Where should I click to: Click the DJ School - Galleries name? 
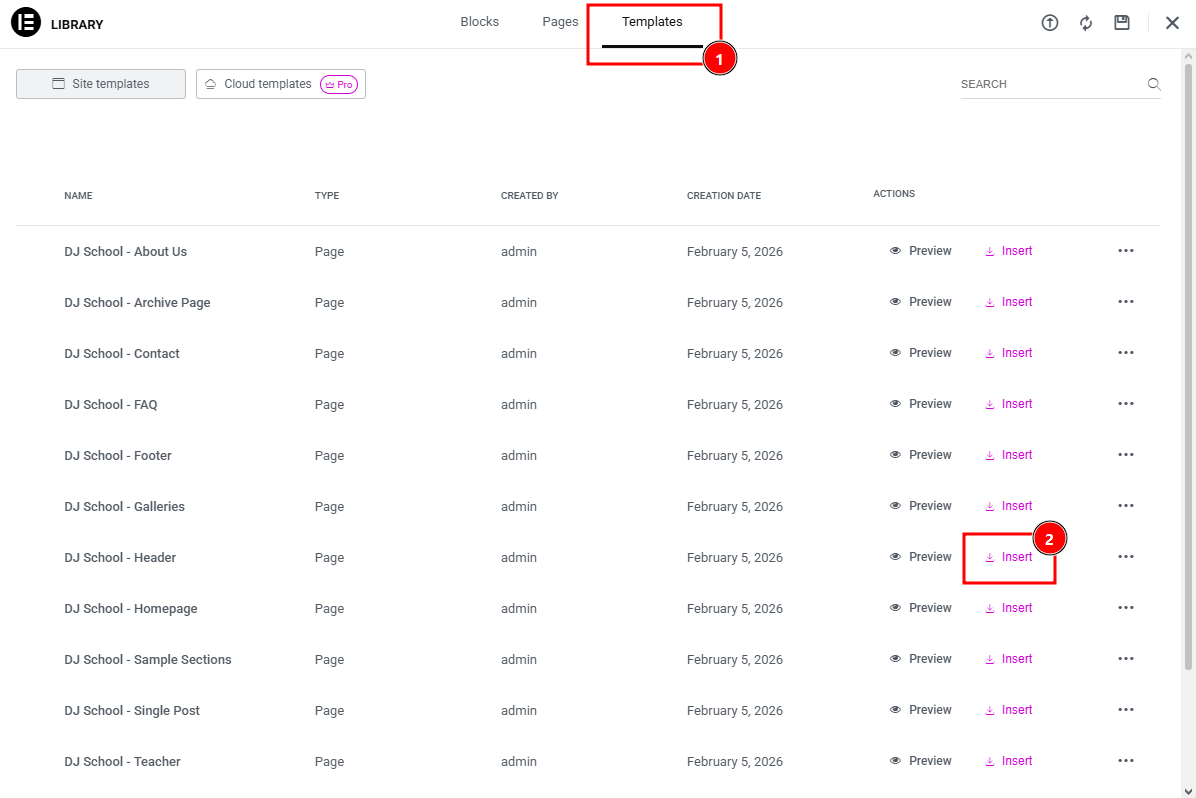click(124, 507)
